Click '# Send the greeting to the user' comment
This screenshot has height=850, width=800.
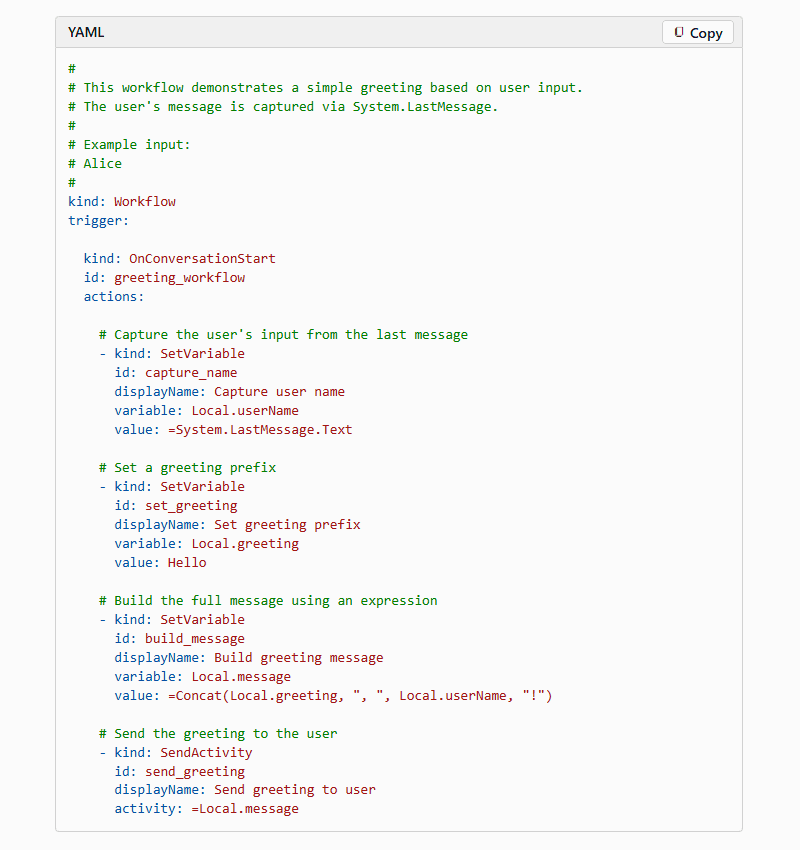pos(218,733)
